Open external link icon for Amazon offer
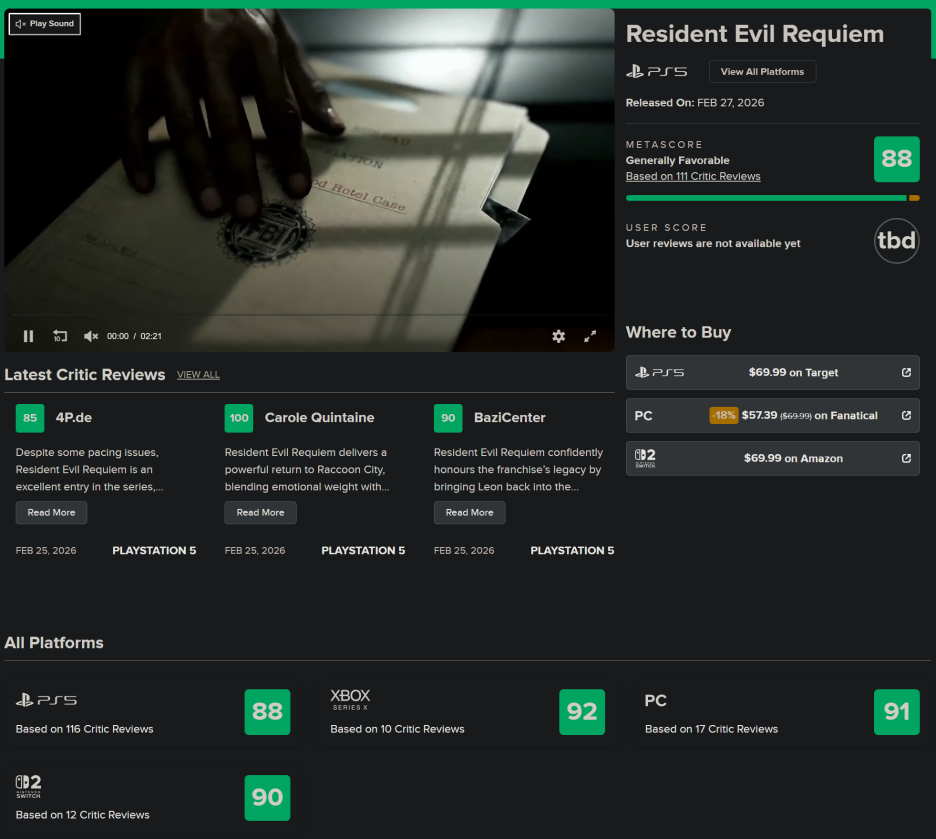 (906, 458)
